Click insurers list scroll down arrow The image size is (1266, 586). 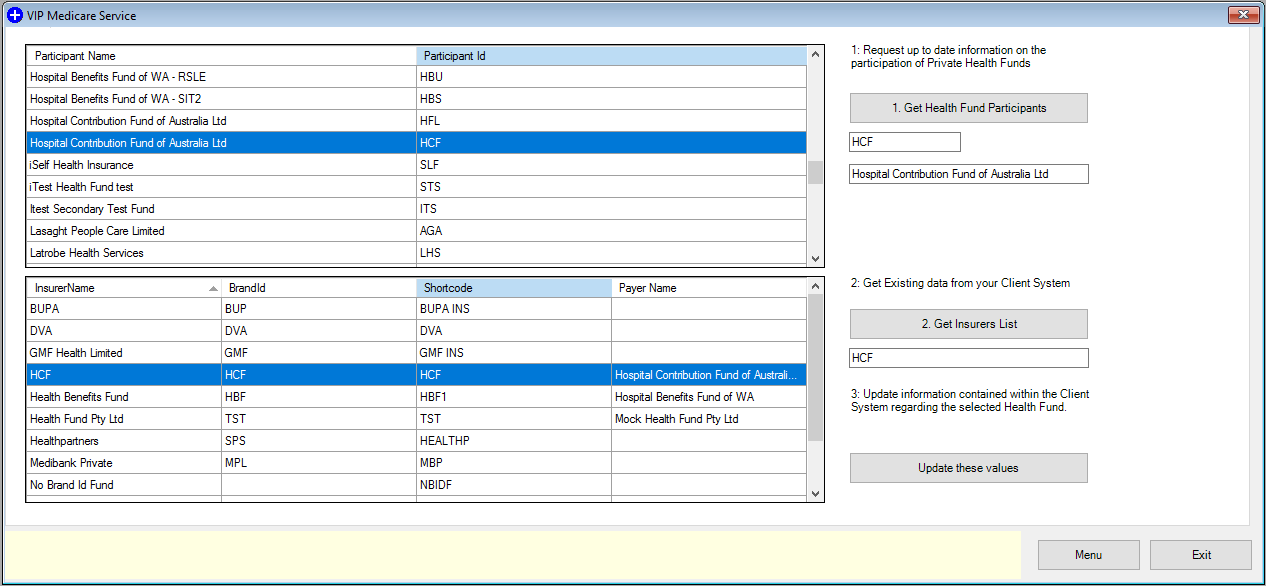tap(815, 493)
